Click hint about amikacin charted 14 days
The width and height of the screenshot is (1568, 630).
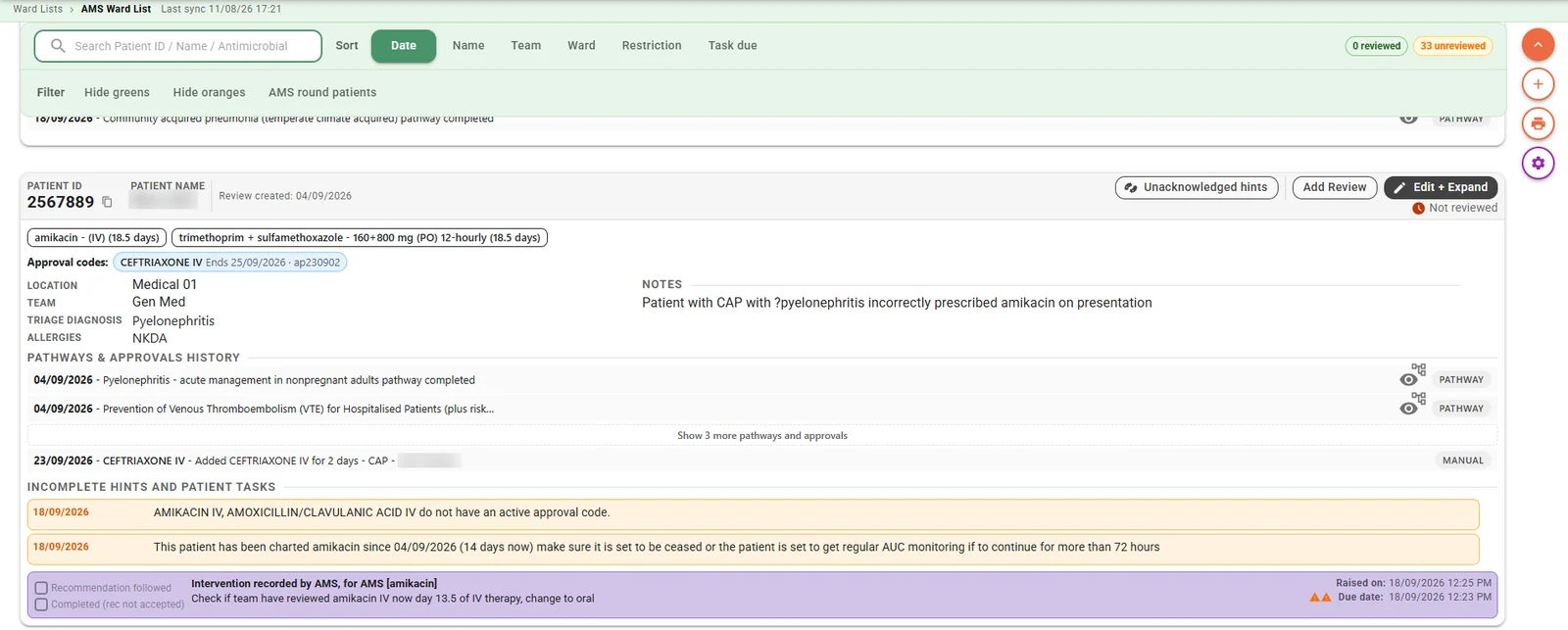753,548
